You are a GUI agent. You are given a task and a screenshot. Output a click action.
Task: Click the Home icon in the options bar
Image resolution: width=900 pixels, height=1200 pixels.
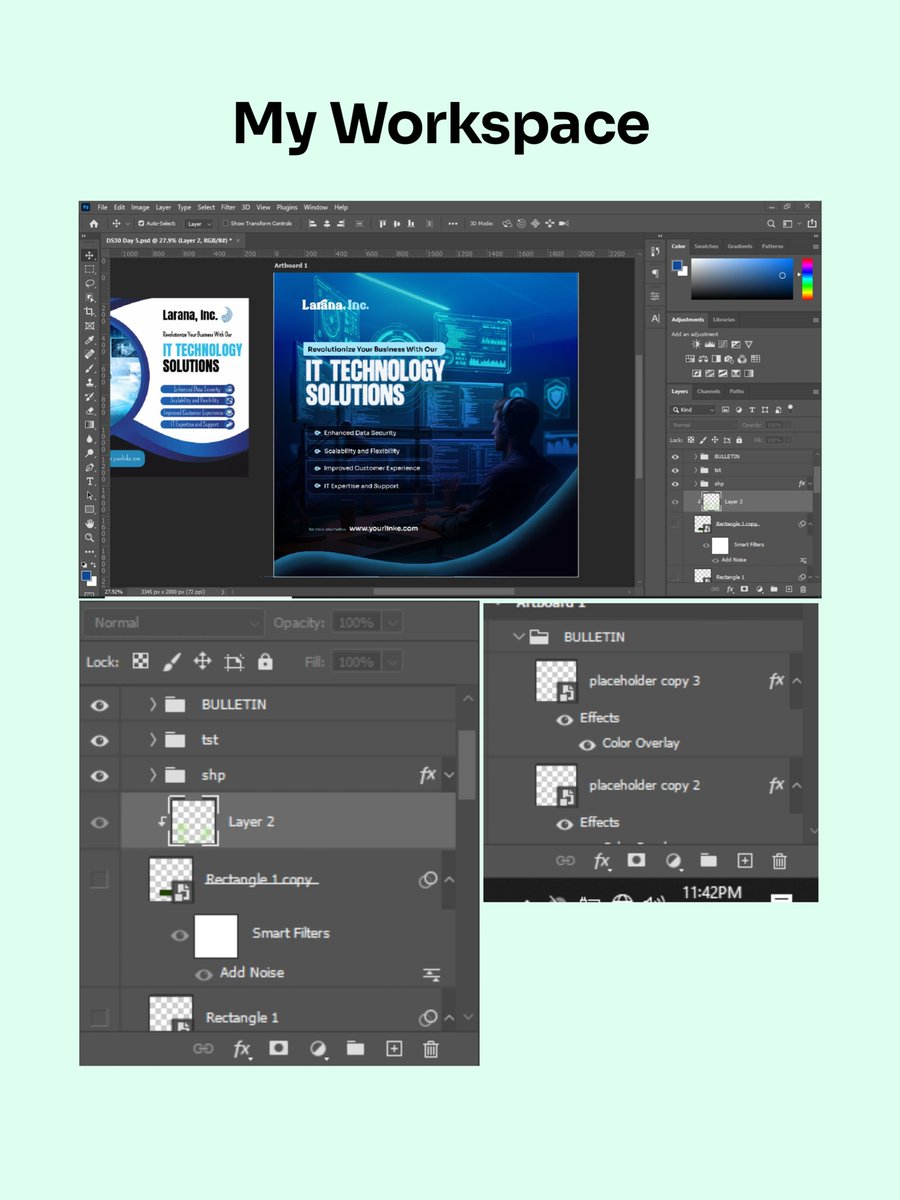pos(94,224)
